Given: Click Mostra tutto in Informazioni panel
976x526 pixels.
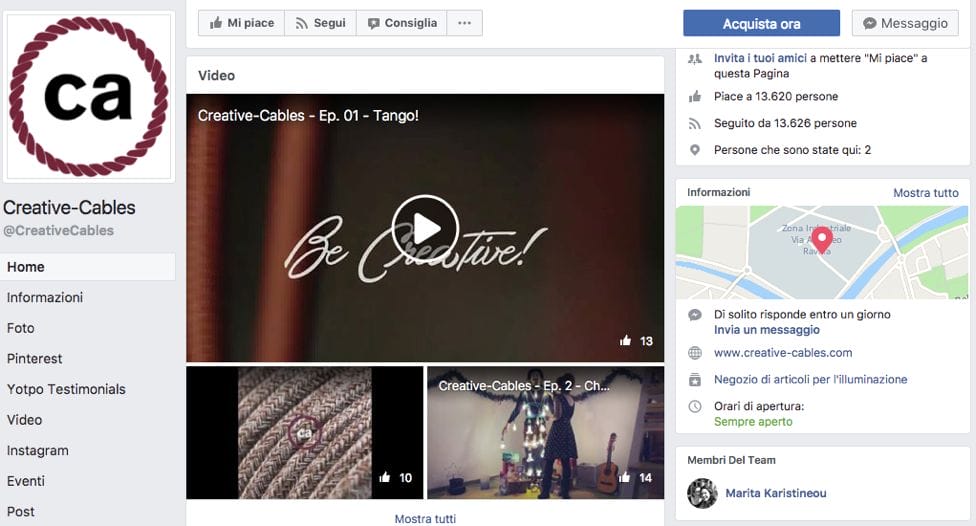Looking at the screenshot, I should [925, 193].
